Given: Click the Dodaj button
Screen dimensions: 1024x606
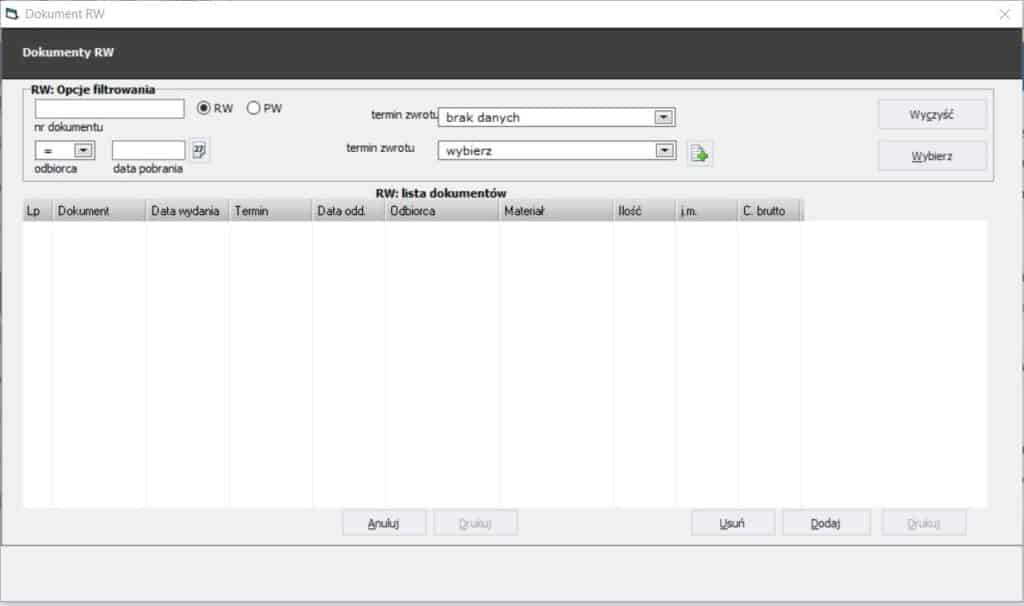Looking at the screenshot, I should pos(825,523).
